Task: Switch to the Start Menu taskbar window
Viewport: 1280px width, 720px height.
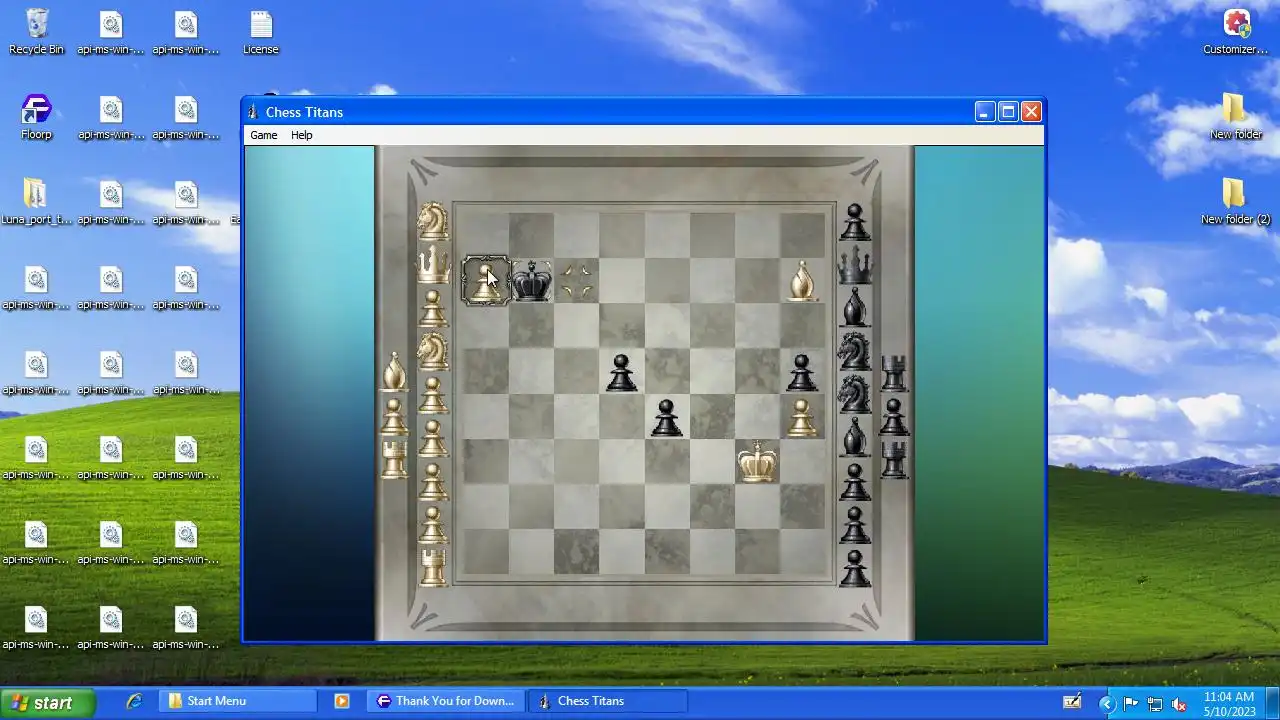Action: [x=238, y=701]
